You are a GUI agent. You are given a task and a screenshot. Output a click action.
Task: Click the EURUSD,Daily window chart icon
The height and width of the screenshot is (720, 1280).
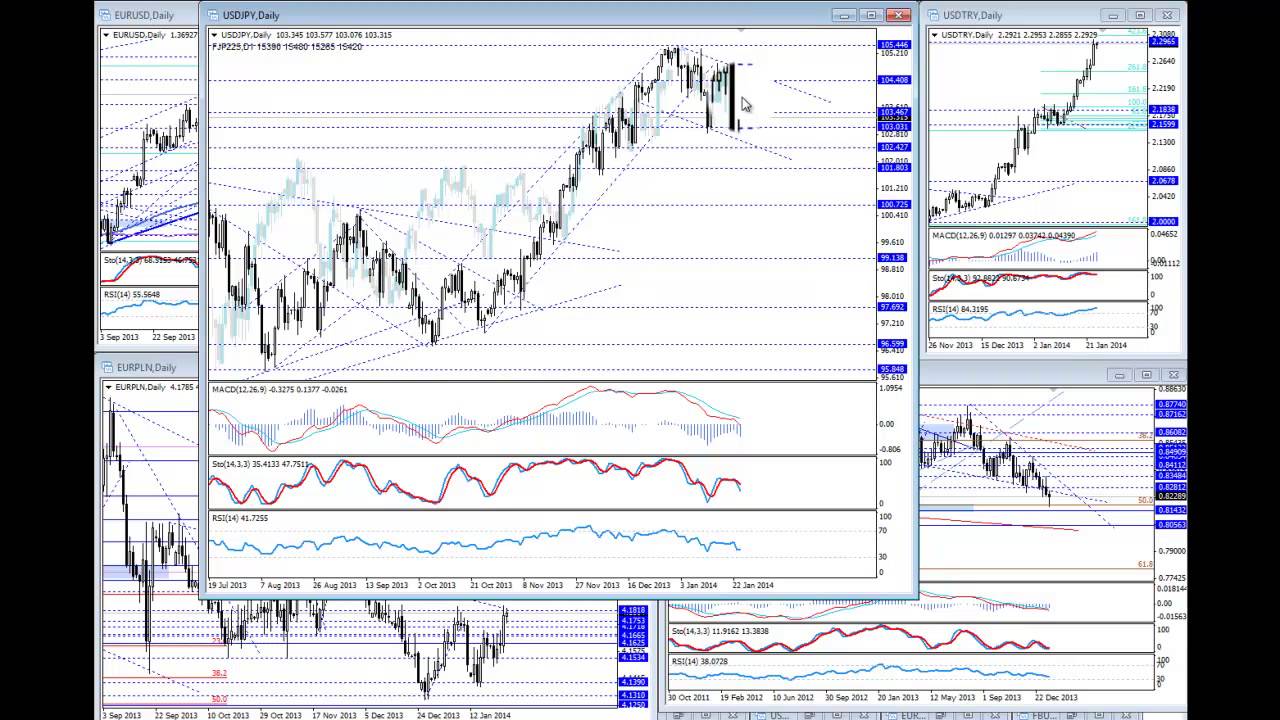pyautogui.click(x=105, y=15)
